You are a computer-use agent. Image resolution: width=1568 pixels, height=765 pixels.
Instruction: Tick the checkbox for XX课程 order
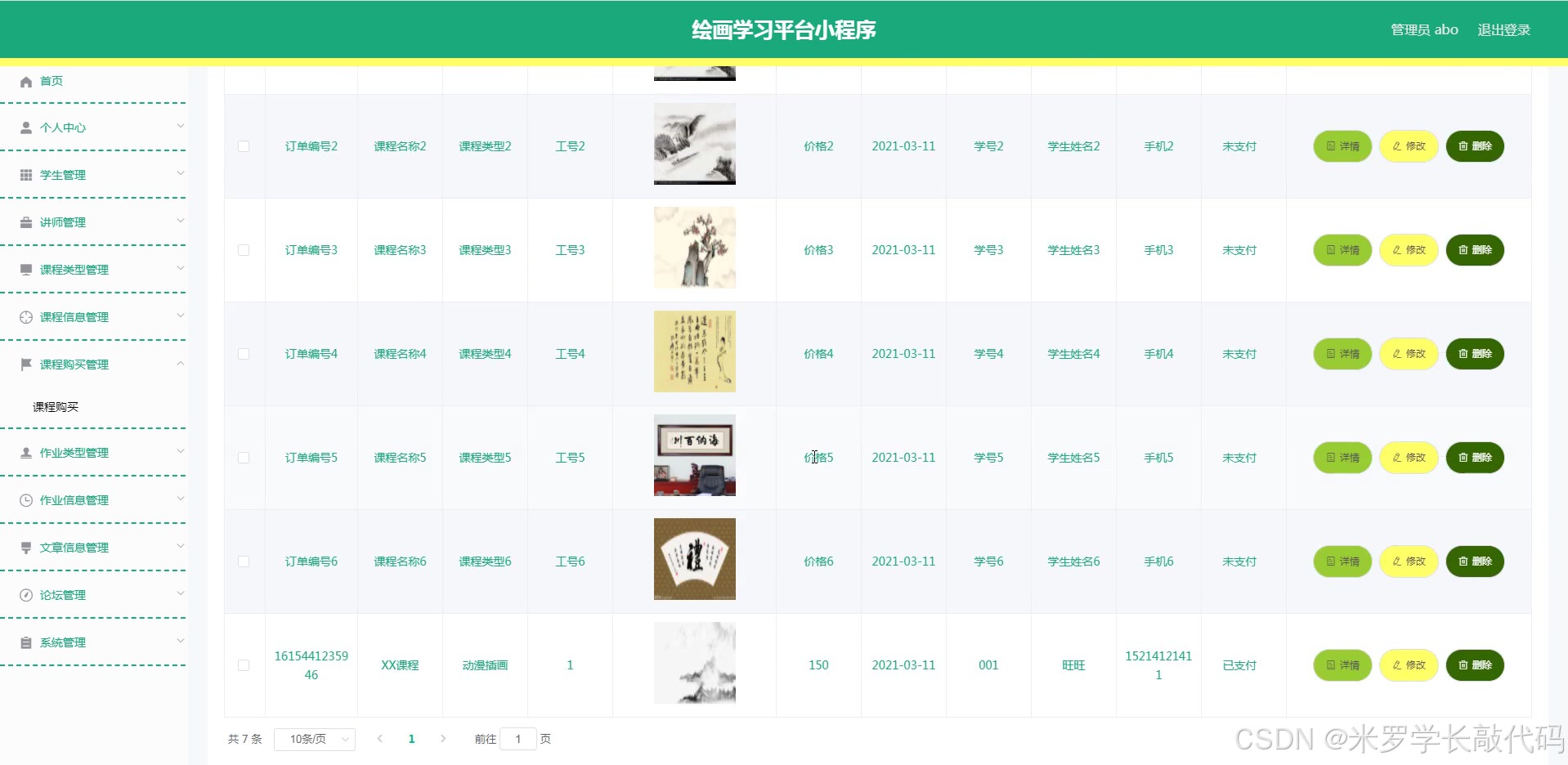(x=243, y=665)
